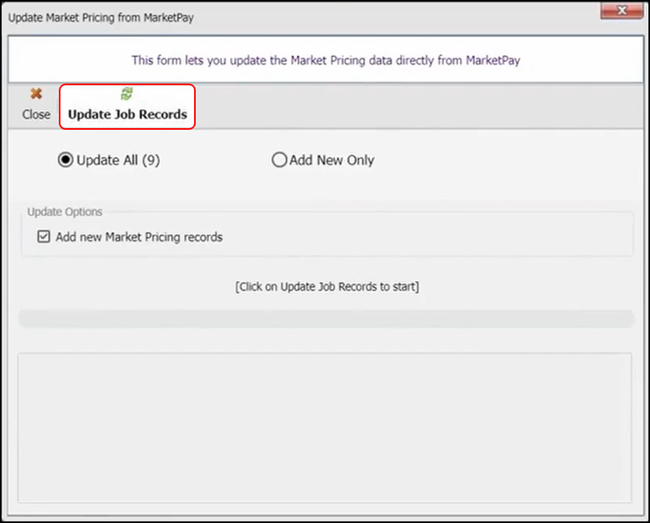Select the Update All (9) radio button
This screenshot has height=523, width=650.
pyautogui.click(x=66, y=160)
